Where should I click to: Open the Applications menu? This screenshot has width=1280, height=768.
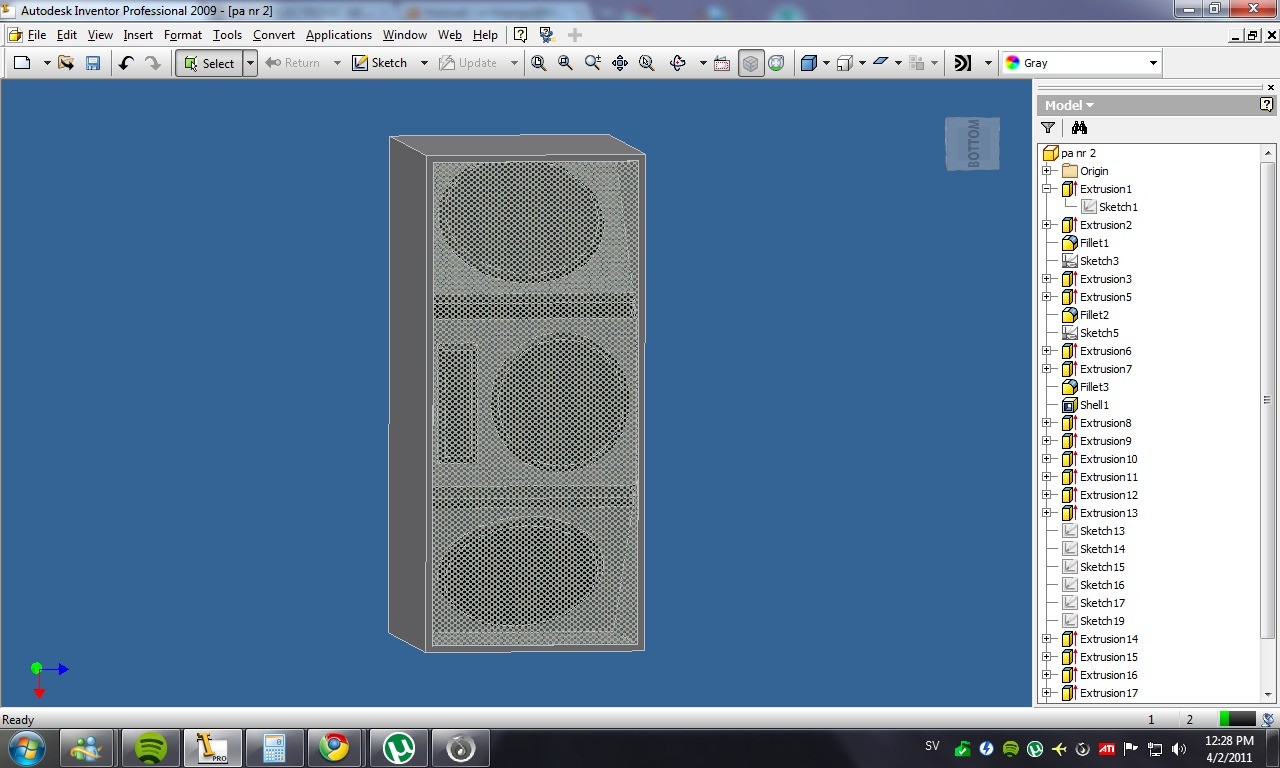[339, 35]
